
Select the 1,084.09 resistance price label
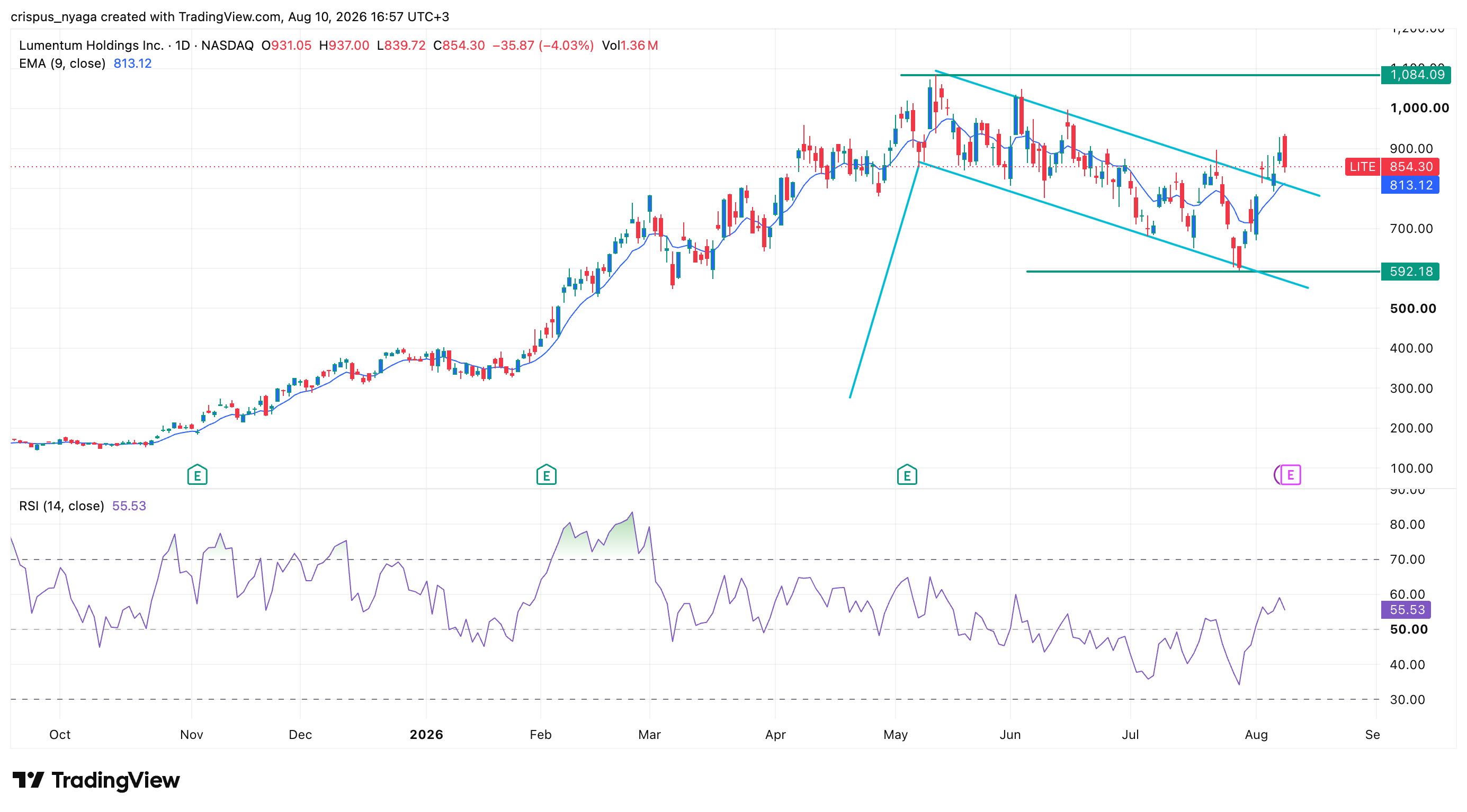pos(1416,75)
